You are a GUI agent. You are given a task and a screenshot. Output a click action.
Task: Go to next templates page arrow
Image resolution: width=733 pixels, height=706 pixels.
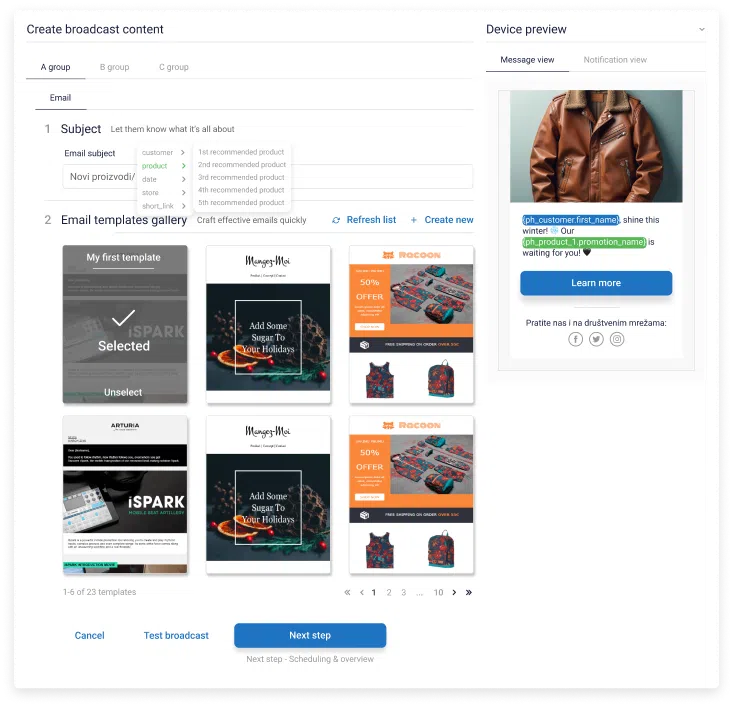point(454,592)
